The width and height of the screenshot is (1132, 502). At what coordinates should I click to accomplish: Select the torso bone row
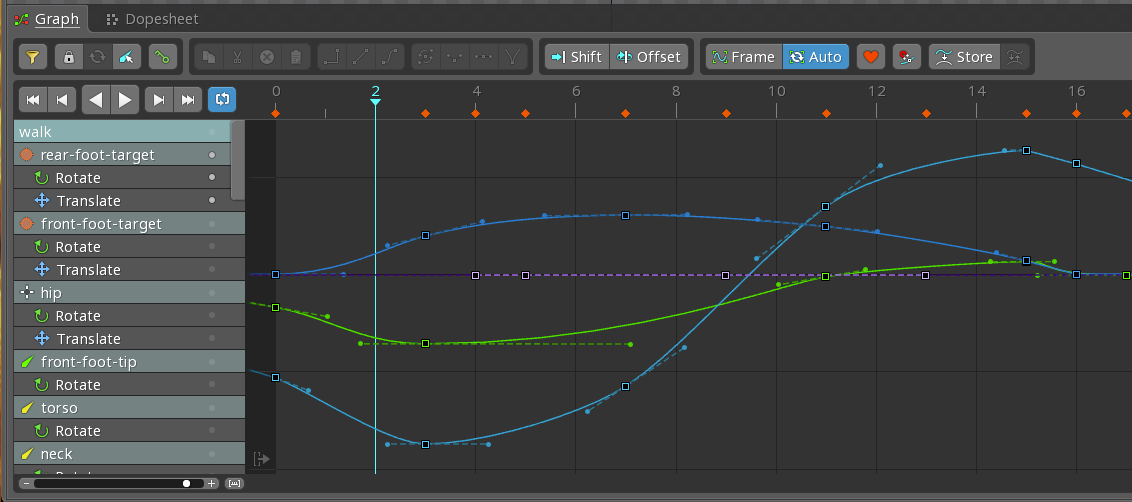pyautogui.click(x=129, y=408)
